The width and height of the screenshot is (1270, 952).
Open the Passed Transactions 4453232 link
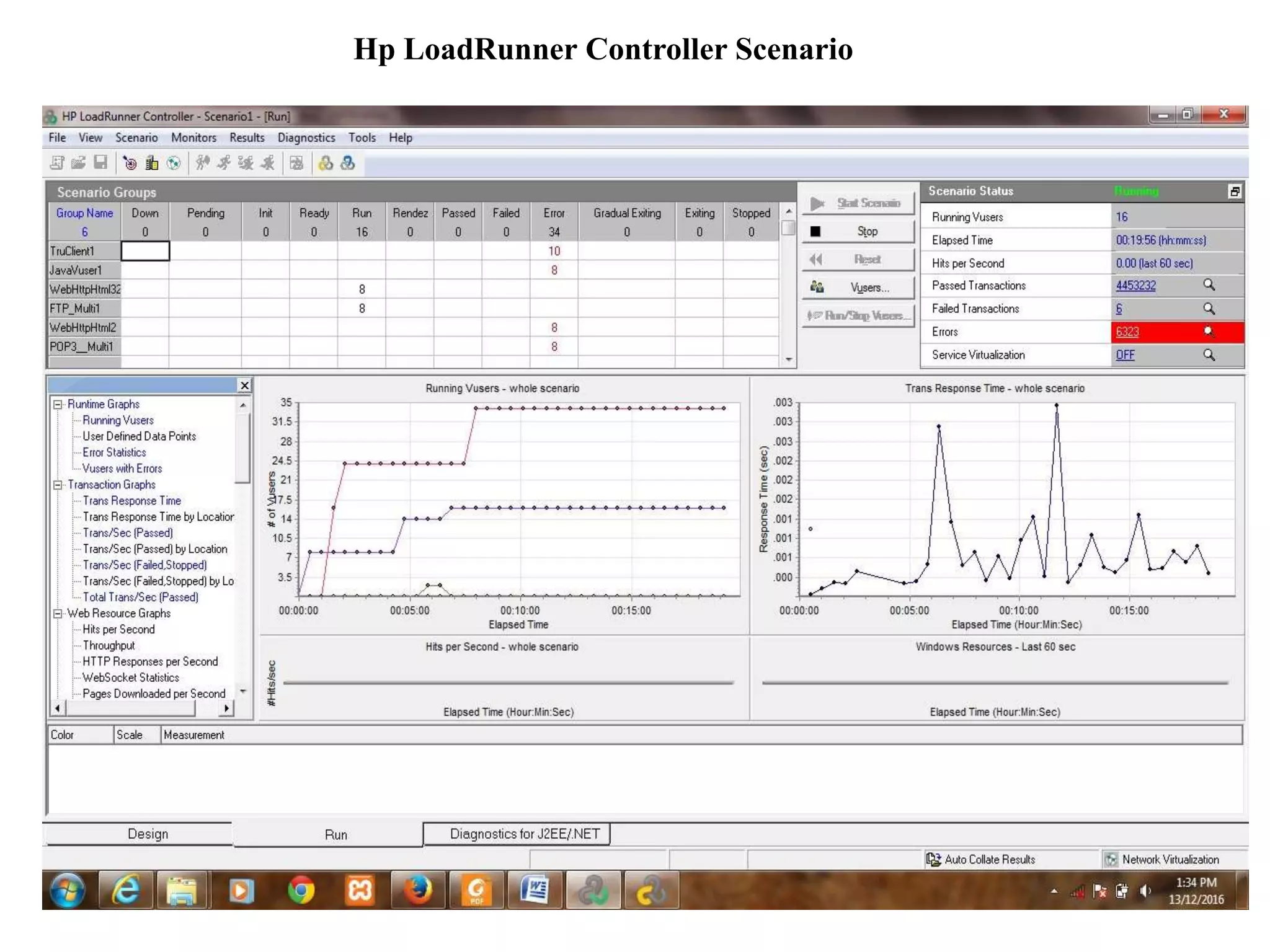coord(1135,286)
